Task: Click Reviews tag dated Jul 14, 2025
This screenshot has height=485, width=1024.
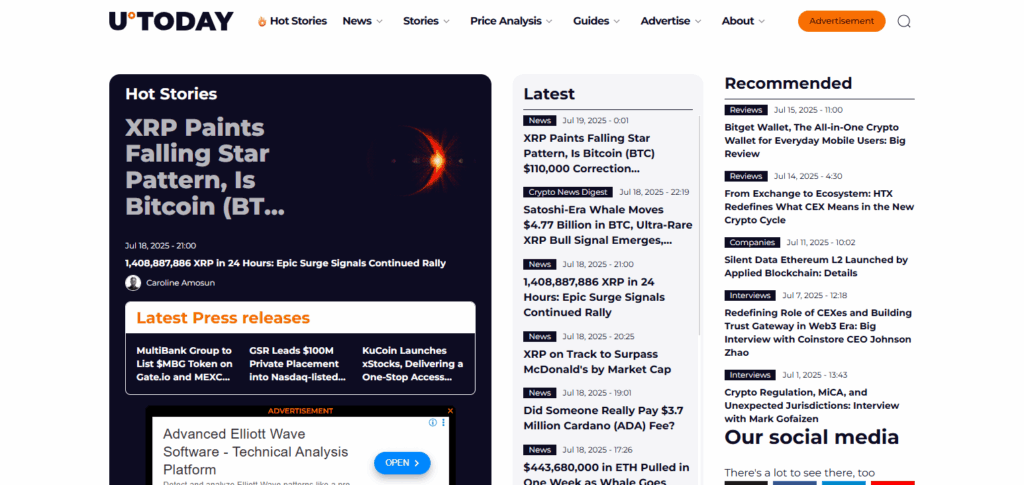Action: click(x=746, y=176)
